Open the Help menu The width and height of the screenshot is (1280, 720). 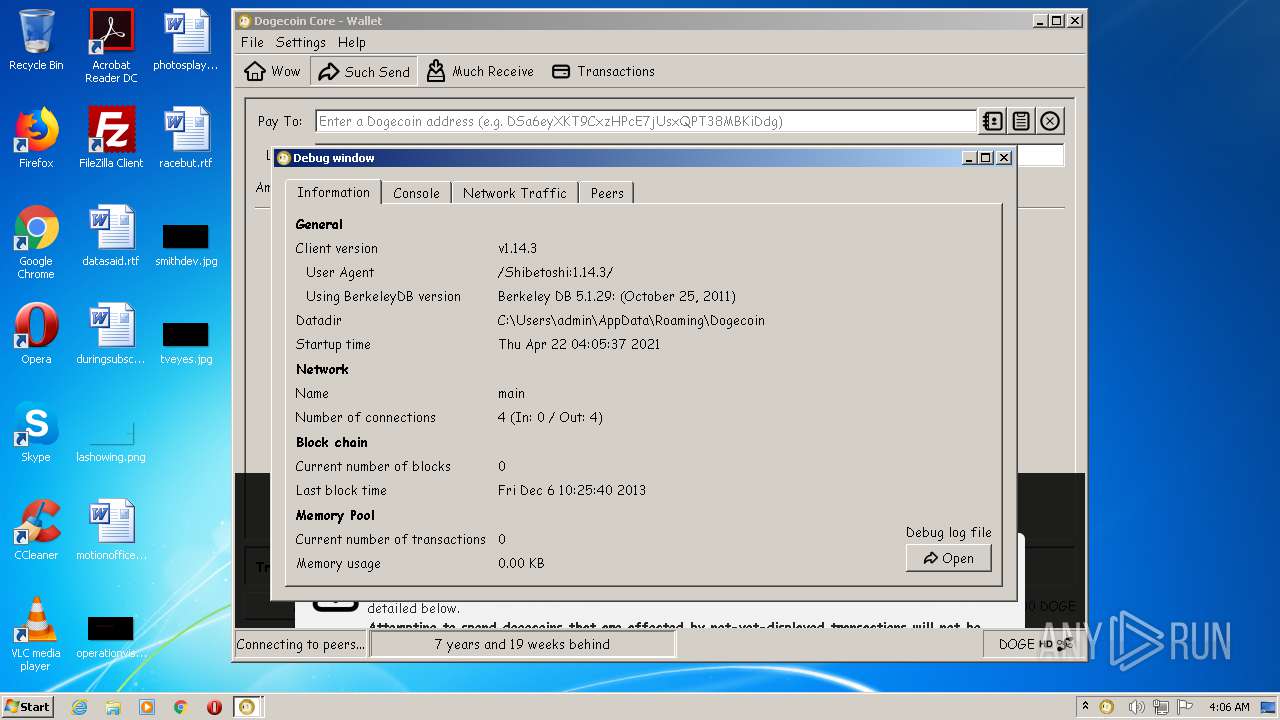tap(351, 42)
